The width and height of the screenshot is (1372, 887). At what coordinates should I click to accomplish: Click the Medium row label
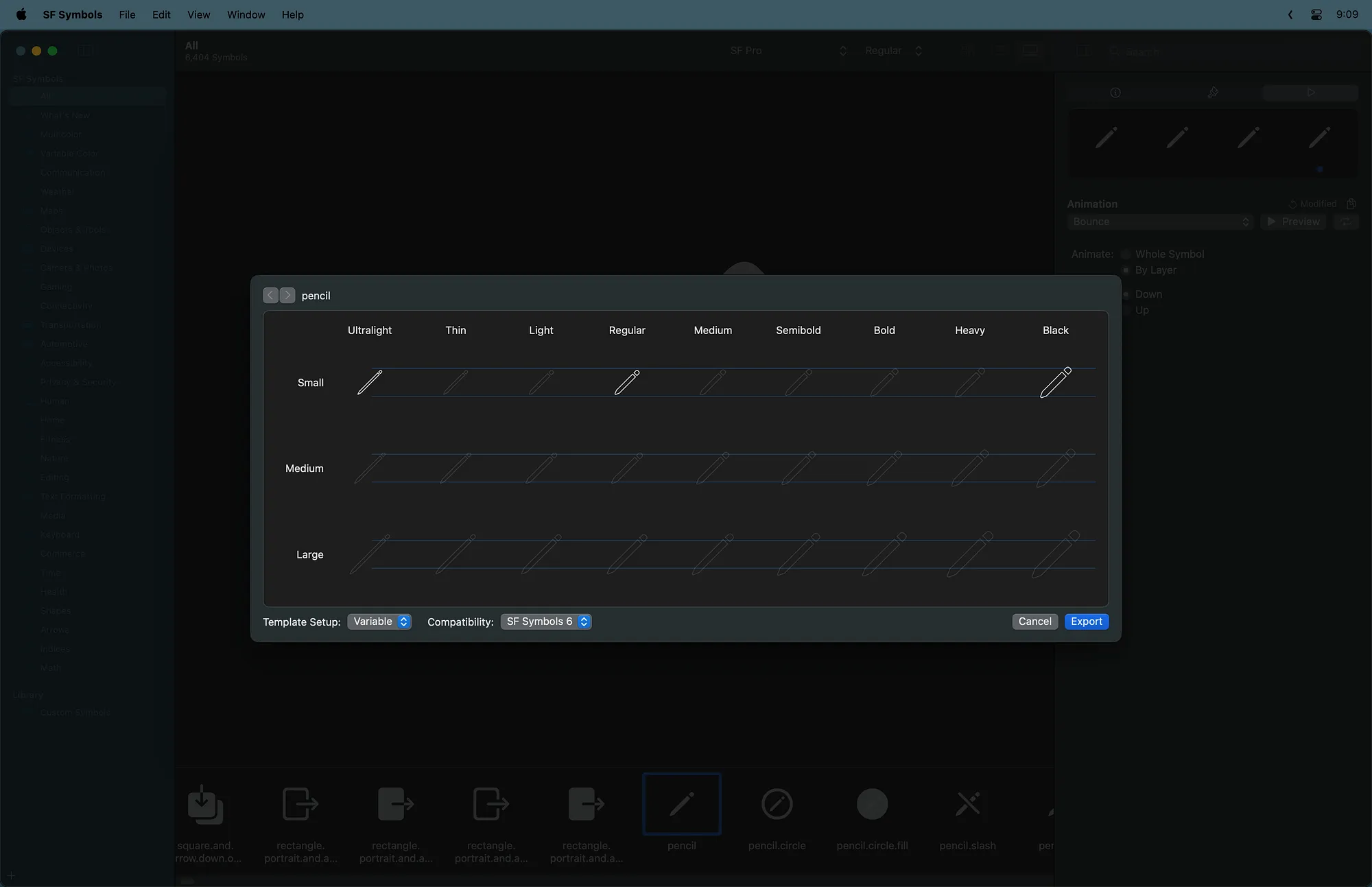tap(305, 468)
